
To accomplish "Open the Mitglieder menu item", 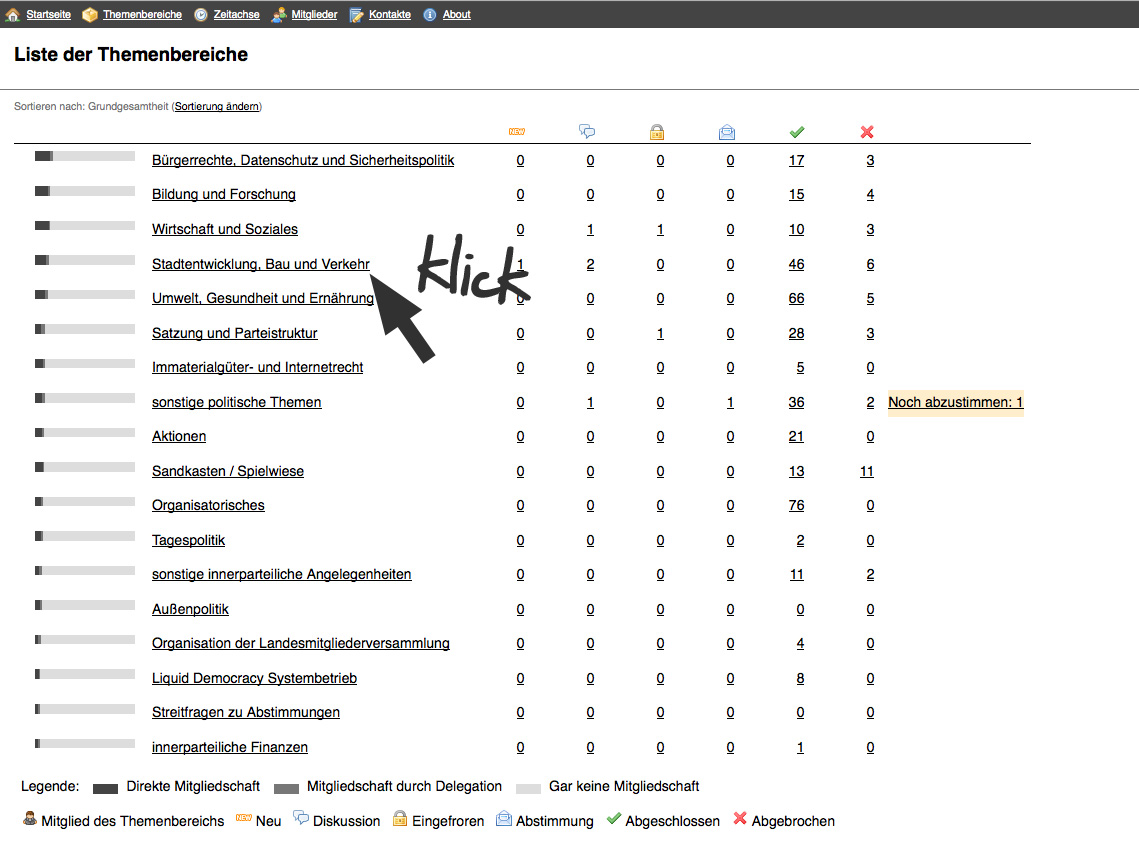I will (x=314, y=15).
